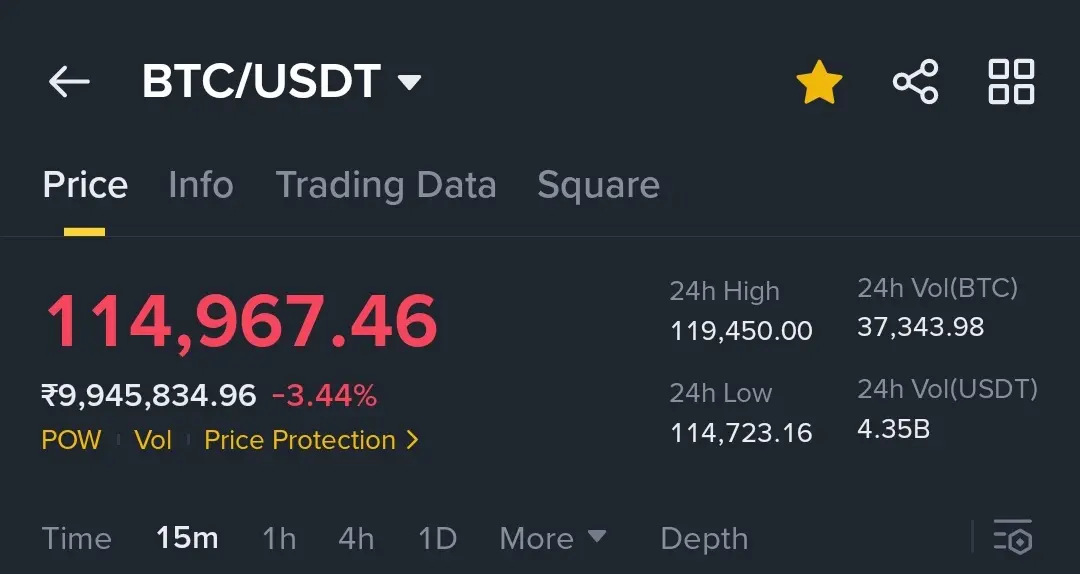The width and height of the screenshot is (1080, 574).
Task: Click the POW tag link
Action: pyautogui.click(x=72, y=440)
